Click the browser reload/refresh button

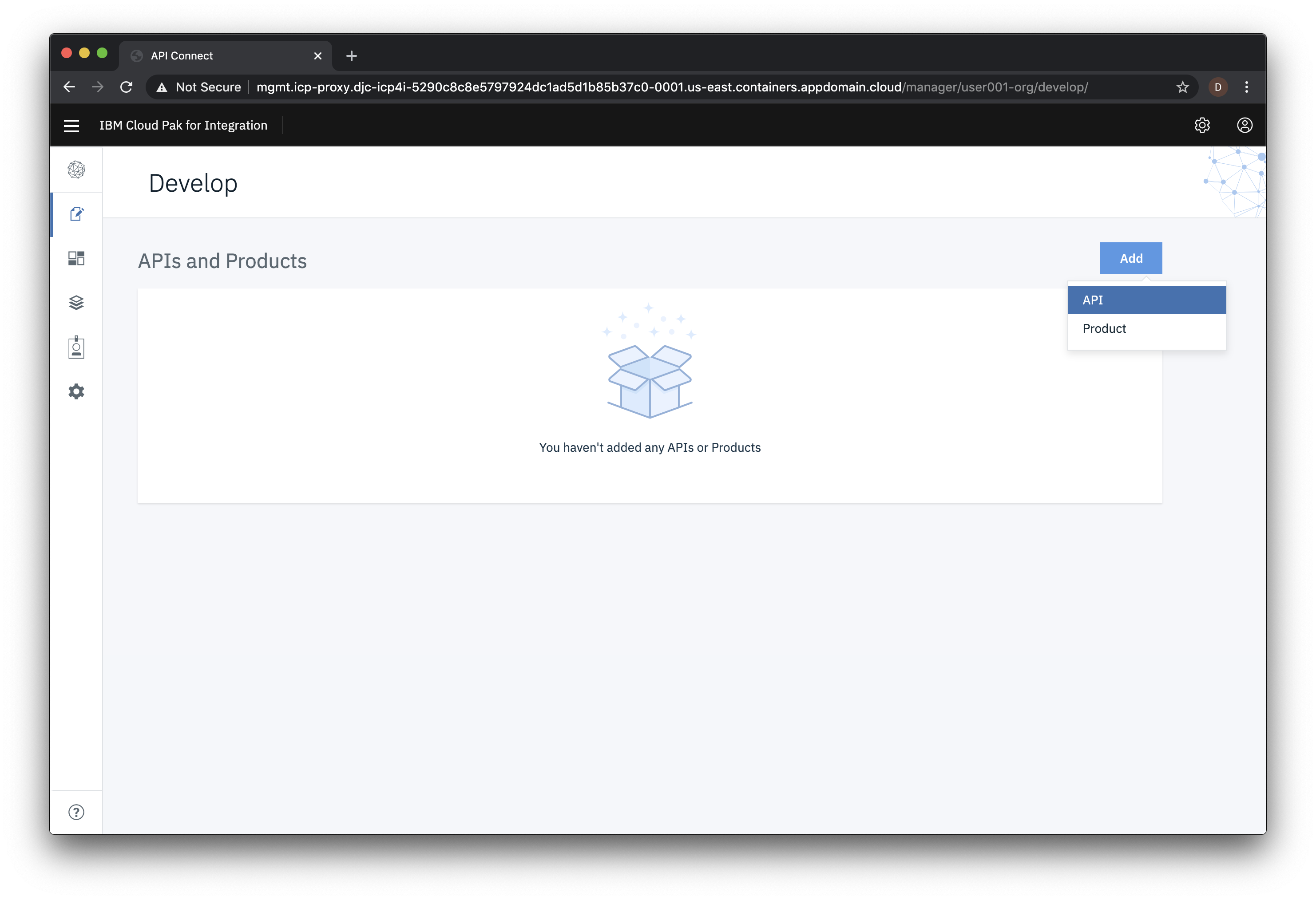point(126,87)
